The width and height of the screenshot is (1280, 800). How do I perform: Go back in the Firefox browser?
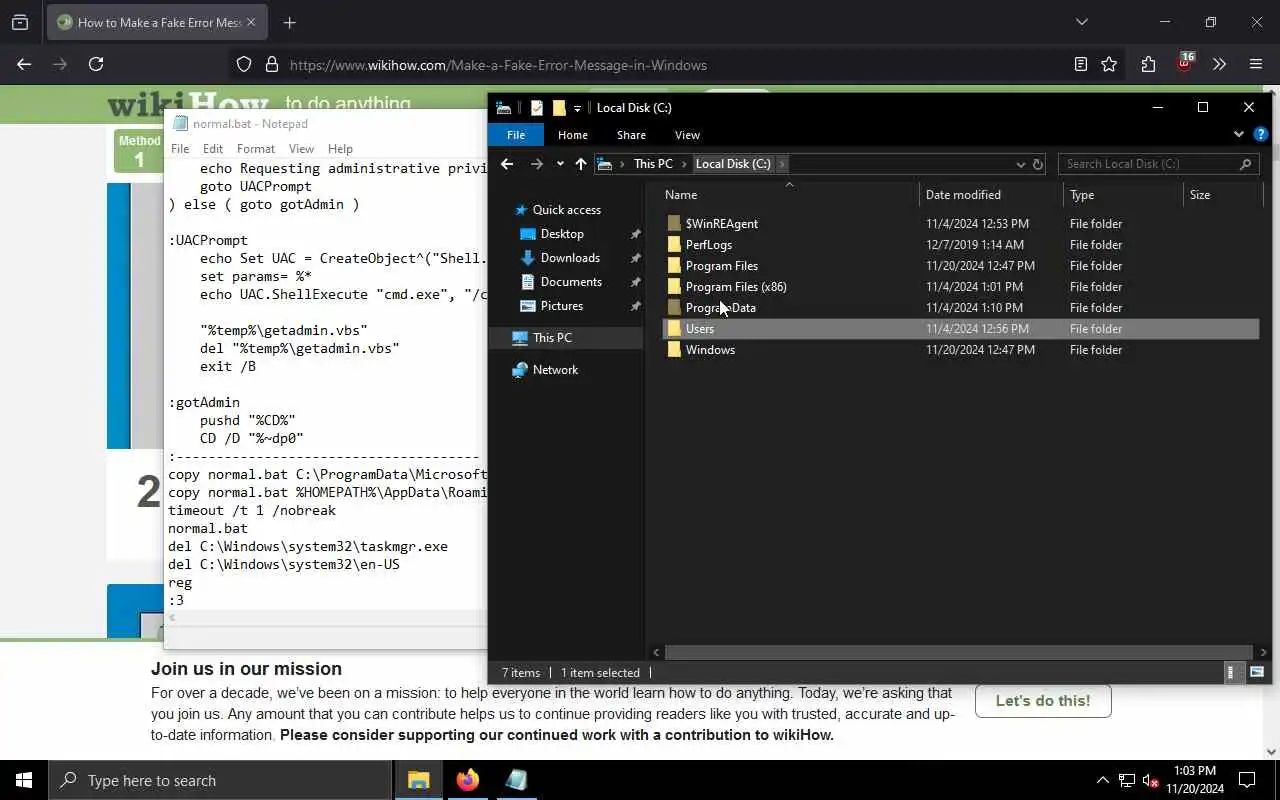coord(24,64)
